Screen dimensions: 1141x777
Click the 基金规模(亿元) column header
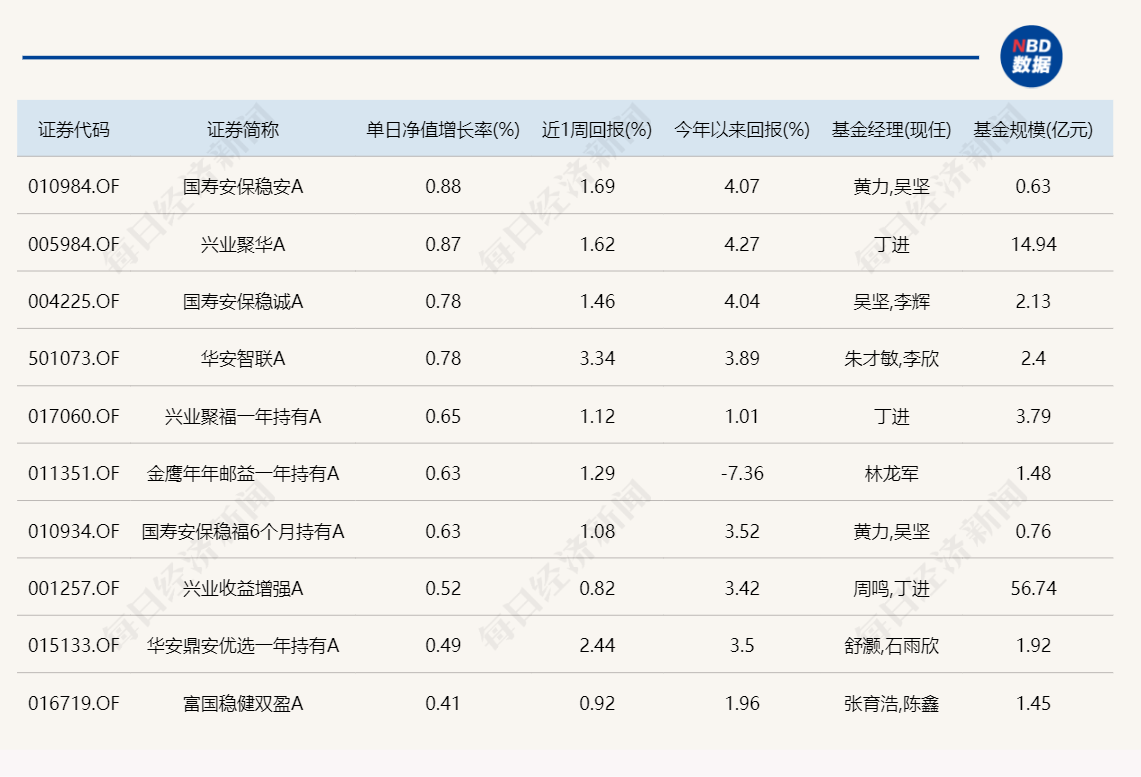tap(1033, 130)
